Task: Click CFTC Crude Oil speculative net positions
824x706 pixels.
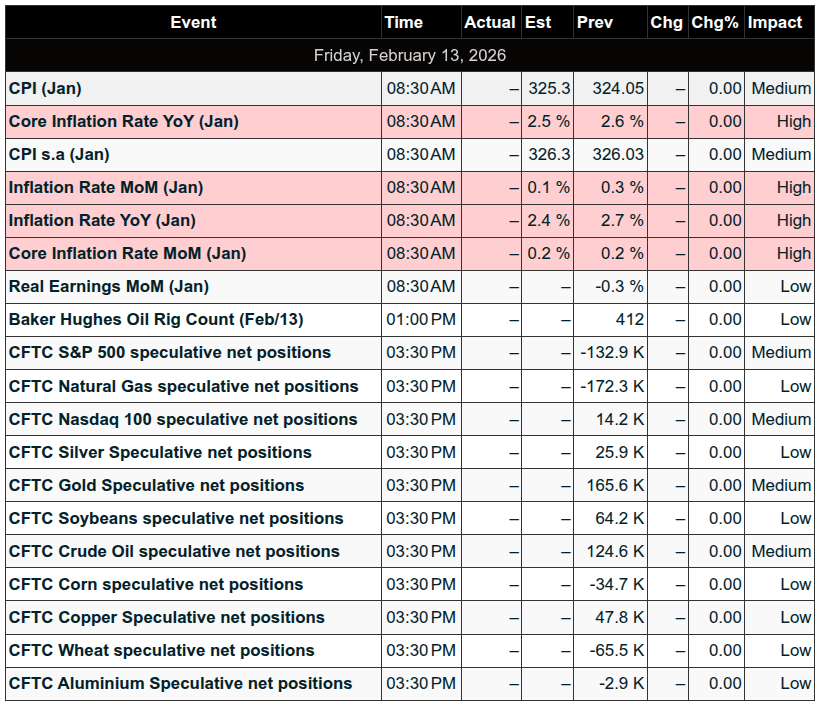Action: tap(174, 551)
